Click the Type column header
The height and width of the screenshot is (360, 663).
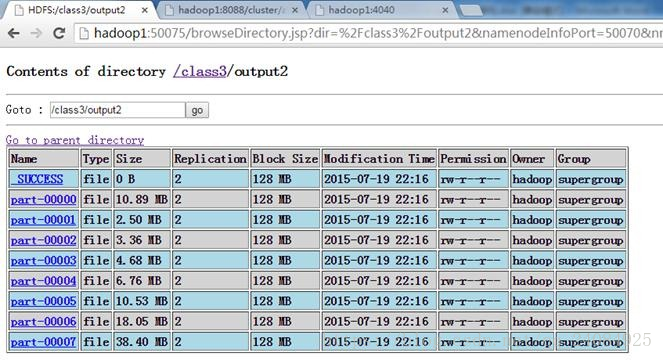click(x=96, y=159)
